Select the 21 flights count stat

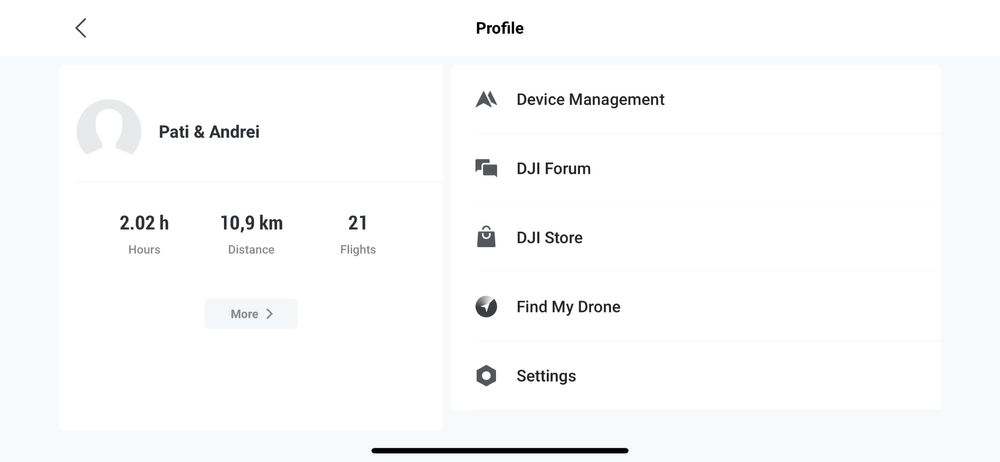358,223
